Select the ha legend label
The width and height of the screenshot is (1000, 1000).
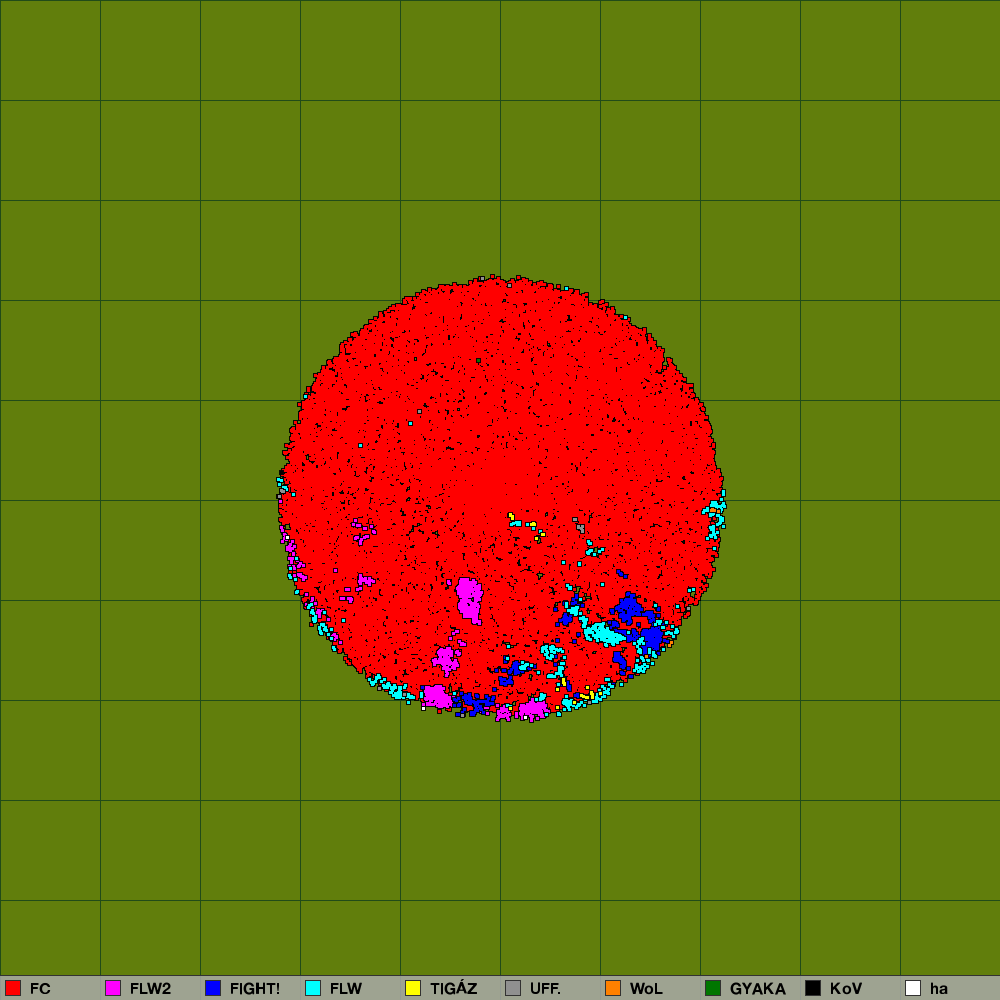click(939, 989)
